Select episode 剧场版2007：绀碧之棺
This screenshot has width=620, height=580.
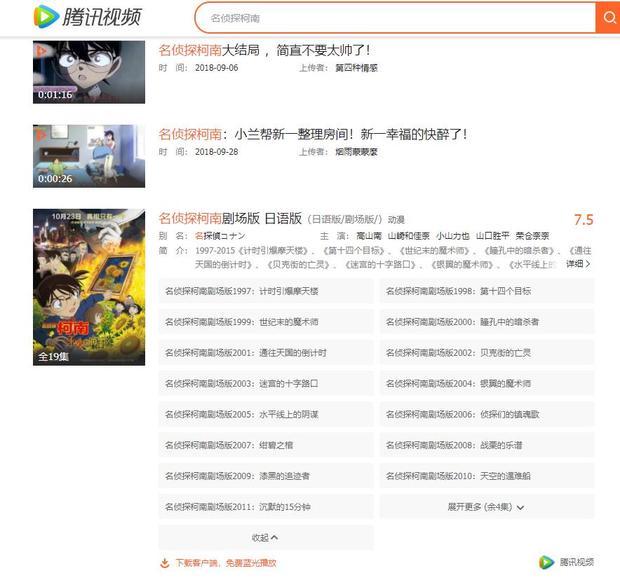[x=266, y=445]
